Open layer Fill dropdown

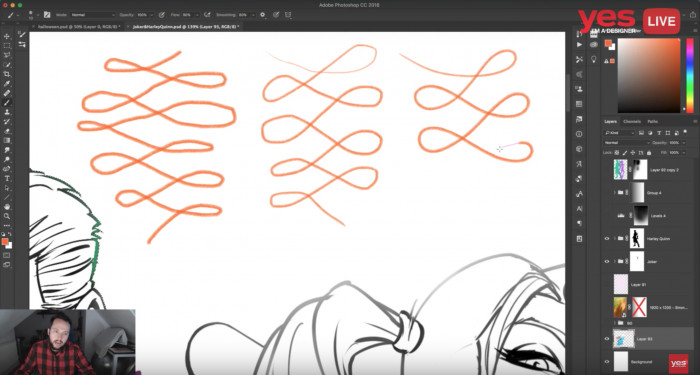683,153
